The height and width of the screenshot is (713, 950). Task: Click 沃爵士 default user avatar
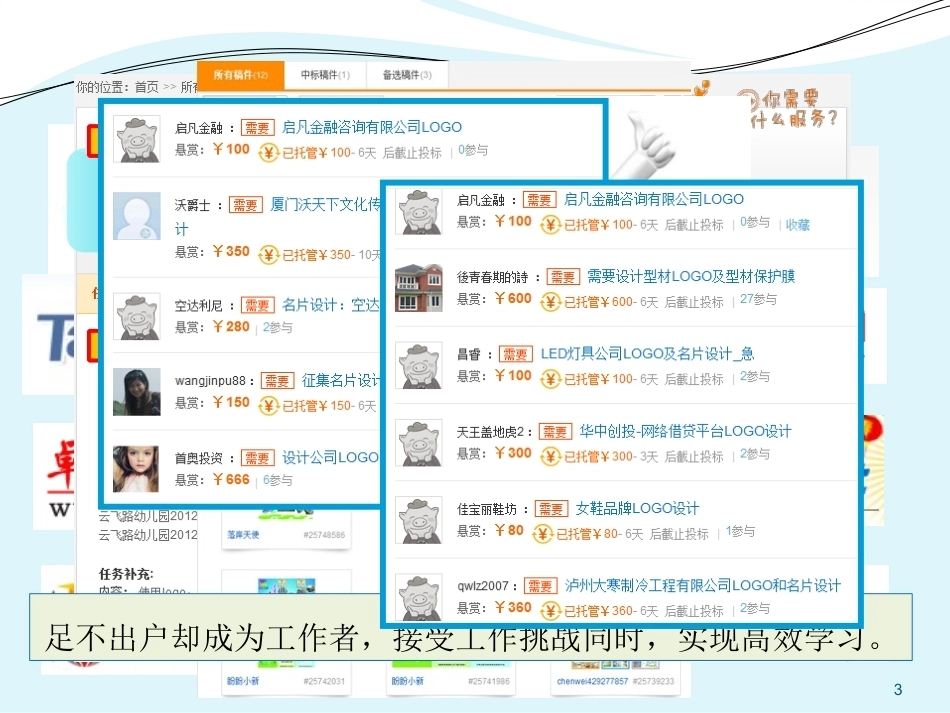pos(137,216)
